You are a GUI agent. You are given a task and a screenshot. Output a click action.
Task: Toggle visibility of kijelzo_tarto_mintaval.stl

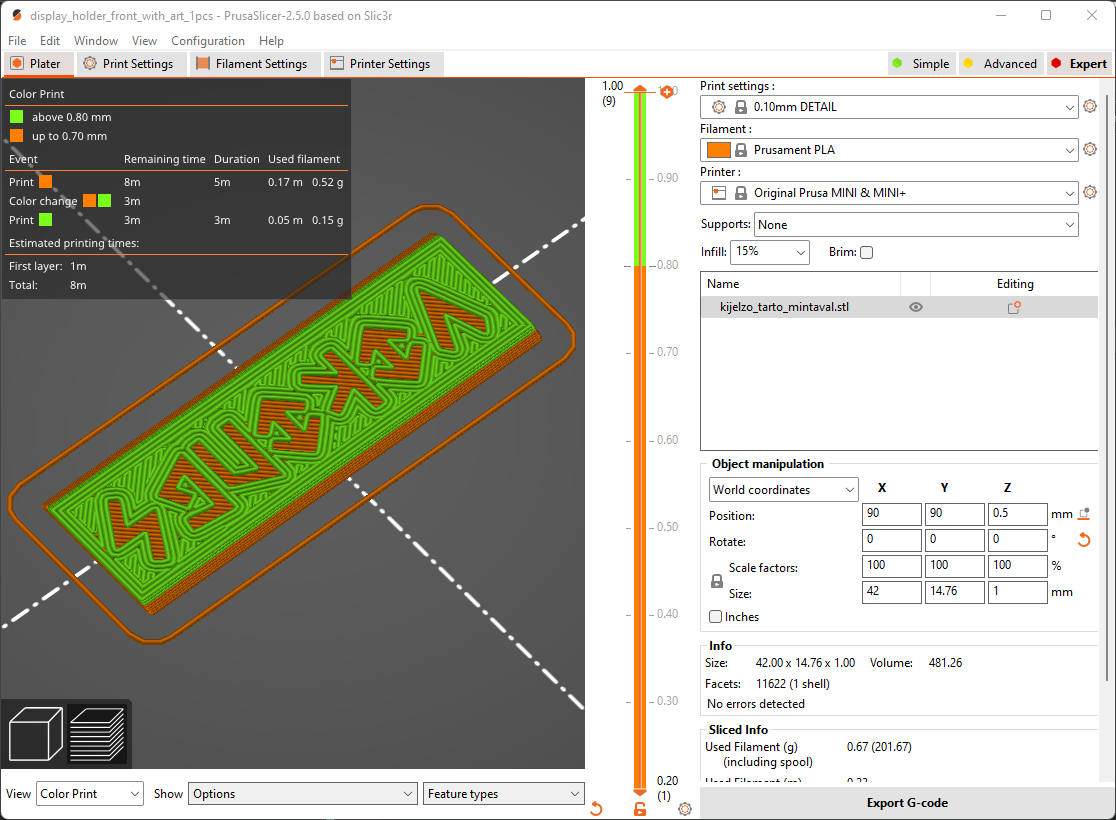tap(916, 308)
